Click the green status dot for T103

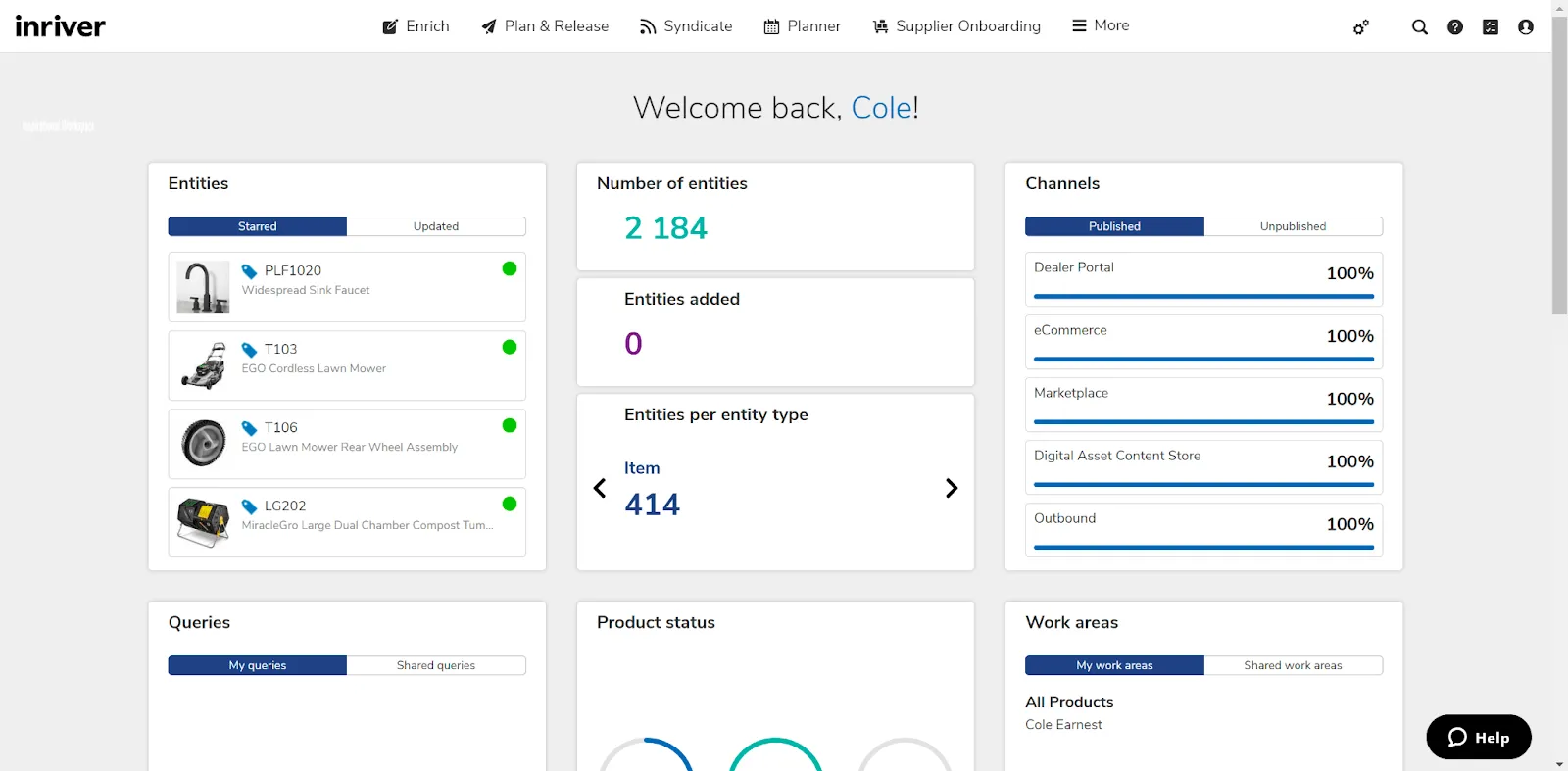point(510,347)
